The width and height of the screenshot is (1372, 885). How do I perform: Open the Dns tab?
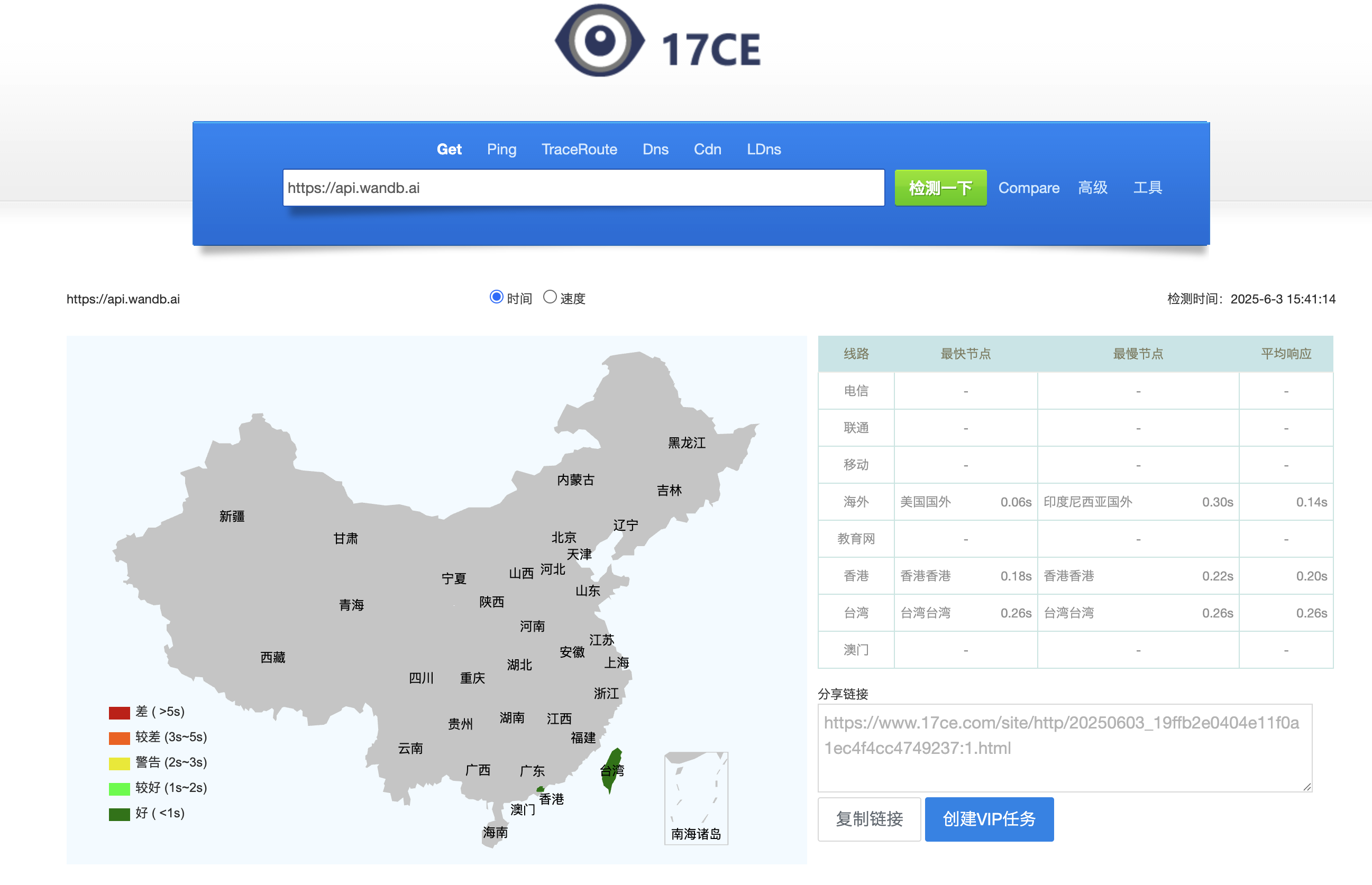[x=655, y=150]
